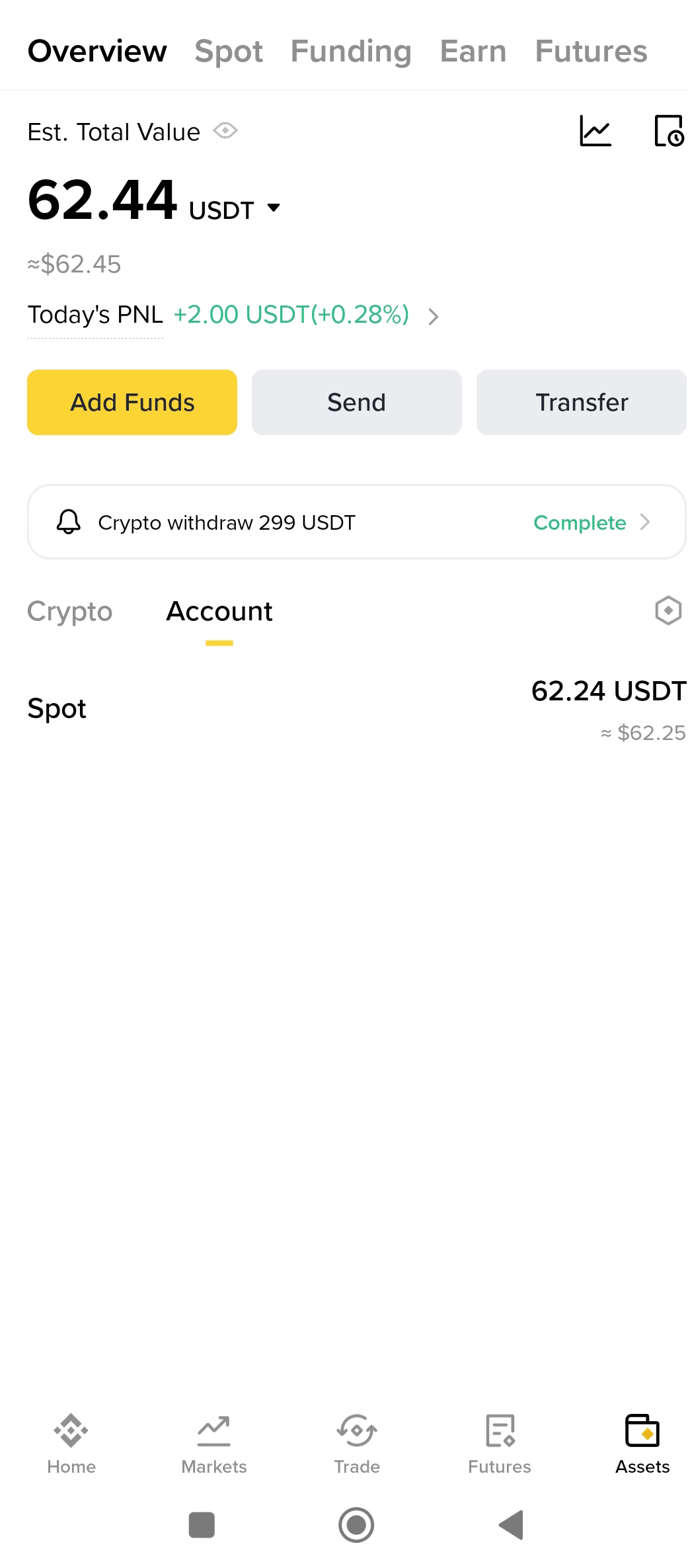Viewport: 688px width, 1568px height.
Task: Tap the Send button
Action: [x=357, y=402]
